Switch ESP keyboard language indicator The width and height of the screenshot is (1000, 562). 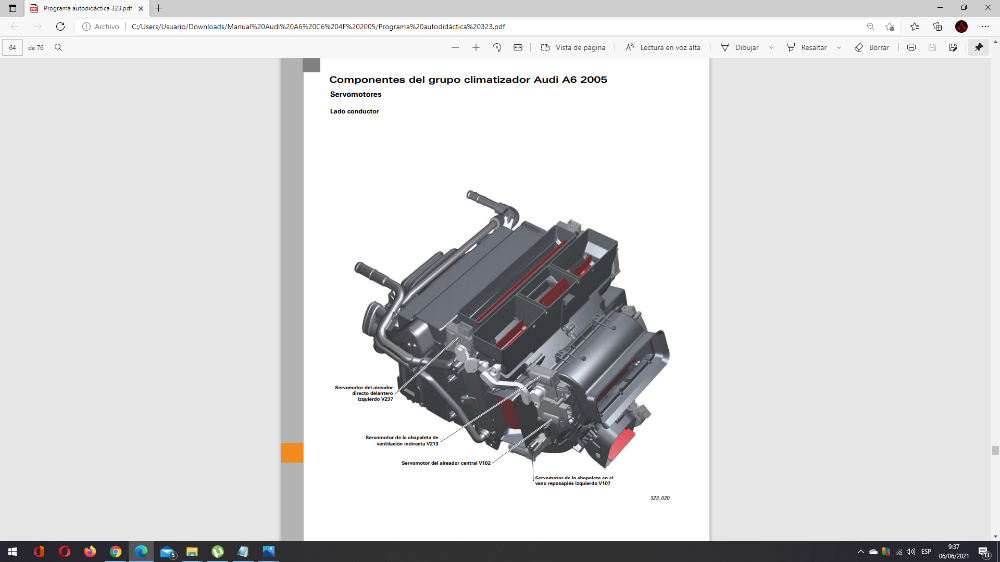(926, 552)
